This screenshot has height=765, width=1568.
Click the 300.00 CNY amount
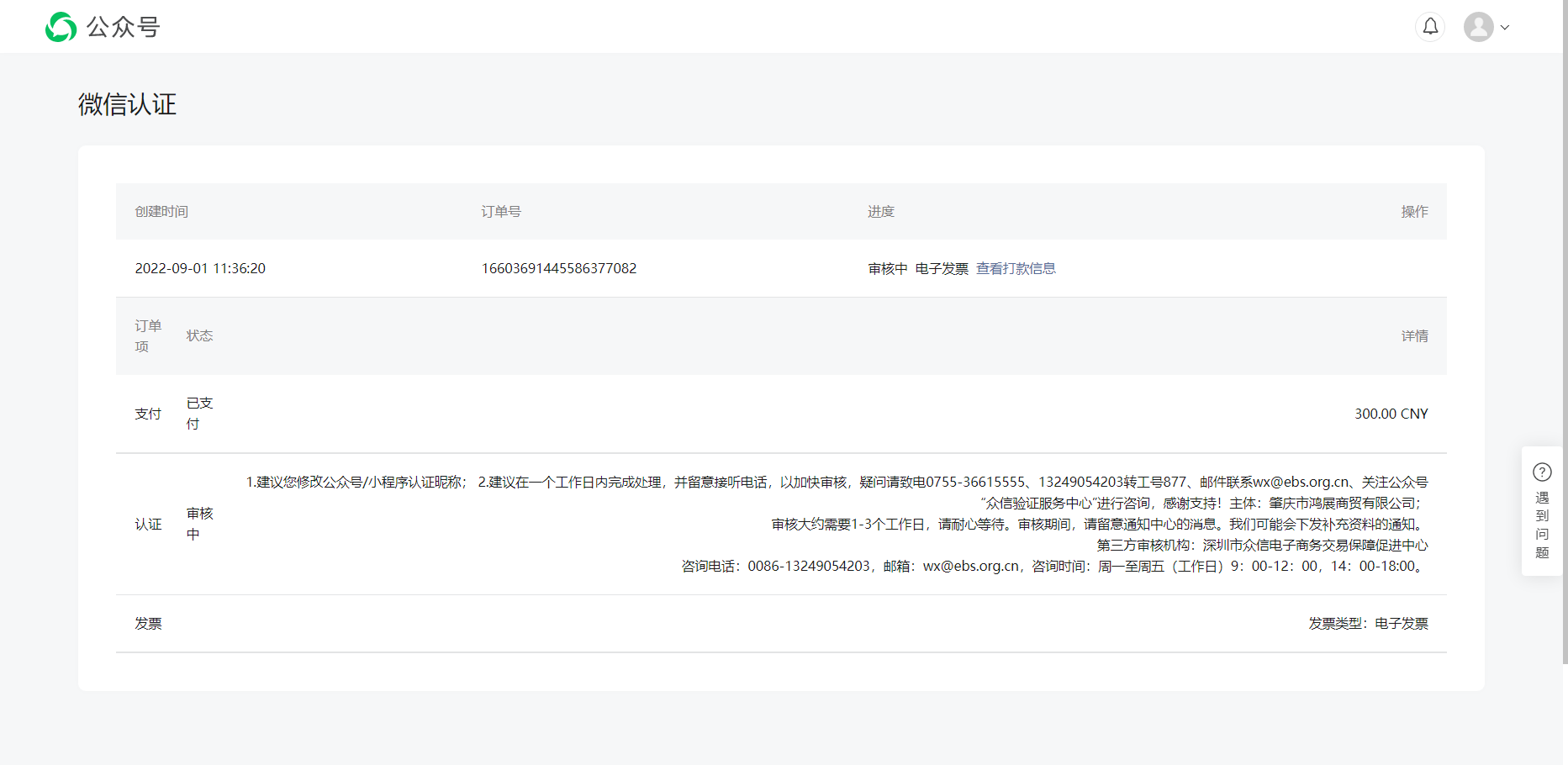1391,414
